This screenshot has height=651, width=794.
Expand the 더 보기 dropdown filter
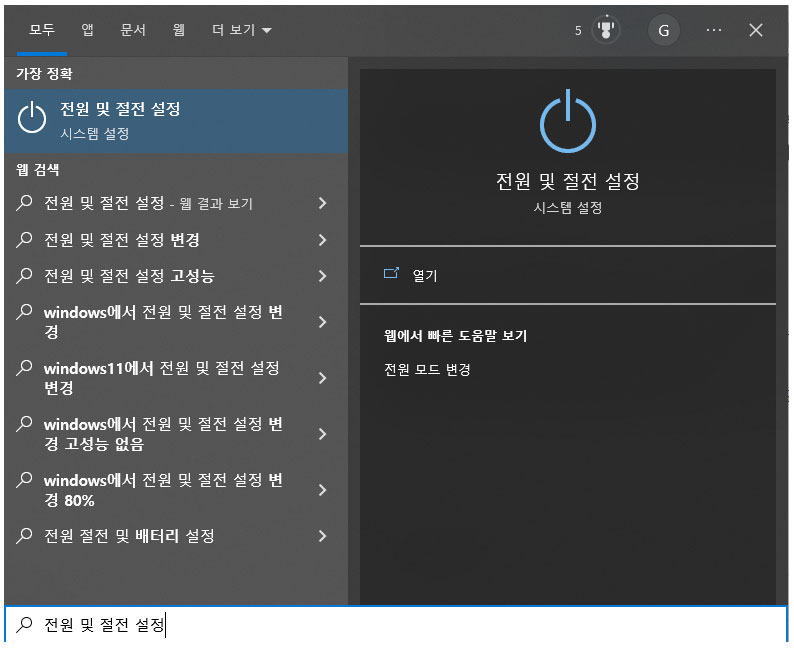coord(241,30)
